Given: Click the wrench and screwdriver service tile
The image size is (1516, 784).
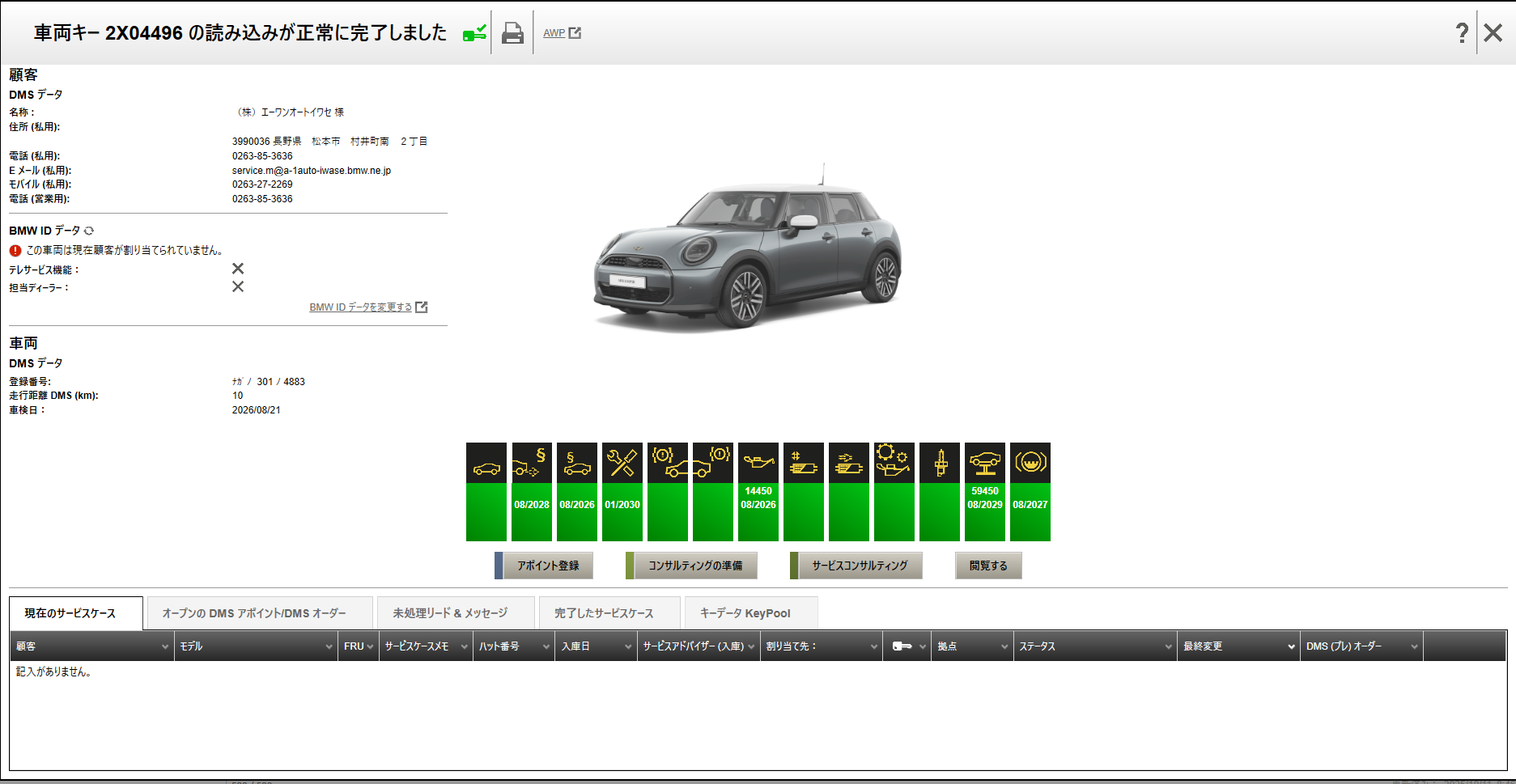Looking at the screenshot, I should point(622,491).
